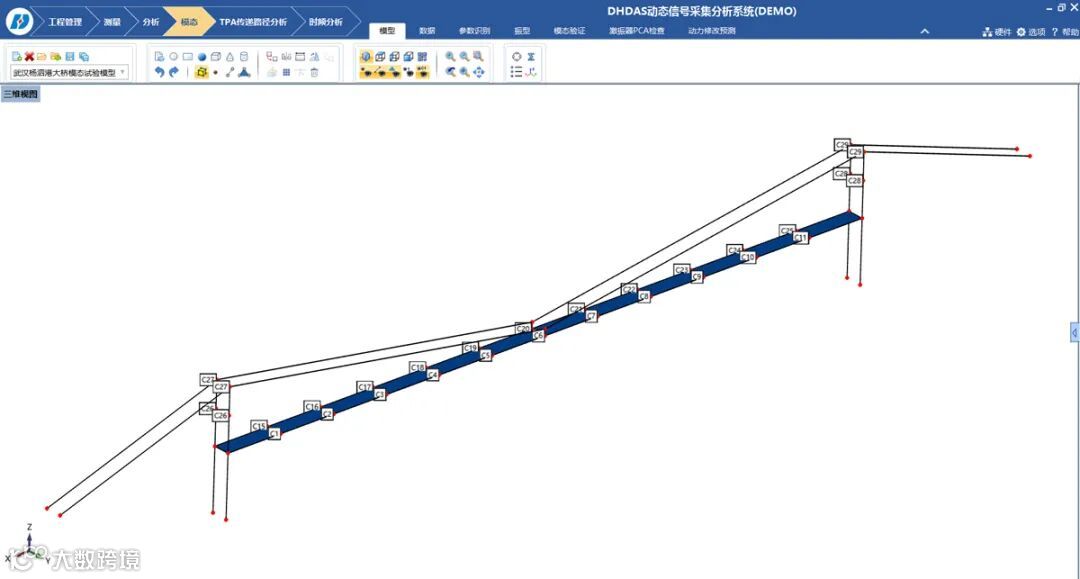Toggle the last highlighted node label option

[422, 72]
